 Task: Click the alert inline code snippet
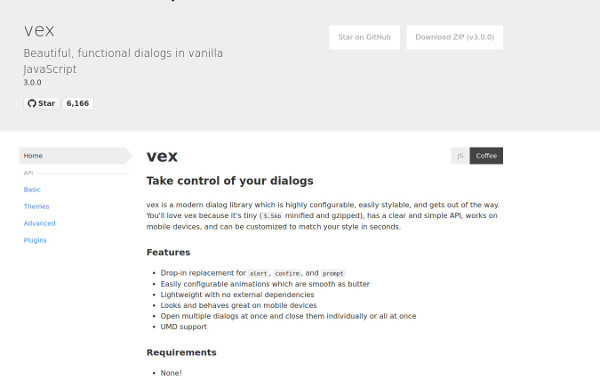(258, 274)
